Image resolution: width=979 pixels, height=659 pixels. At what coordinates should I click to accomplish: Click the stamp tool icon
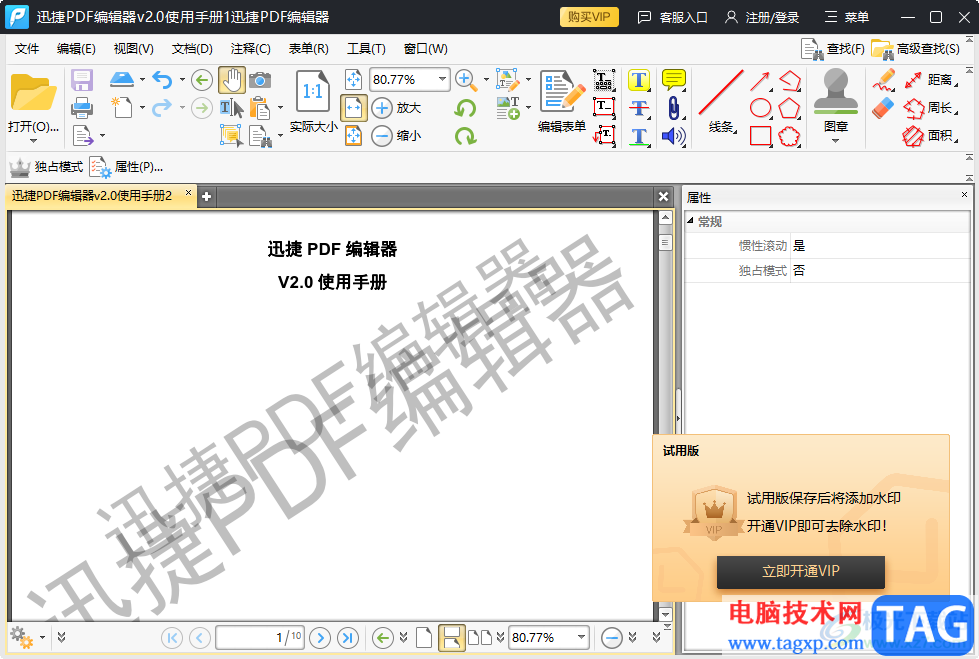[x=835, y=92]
